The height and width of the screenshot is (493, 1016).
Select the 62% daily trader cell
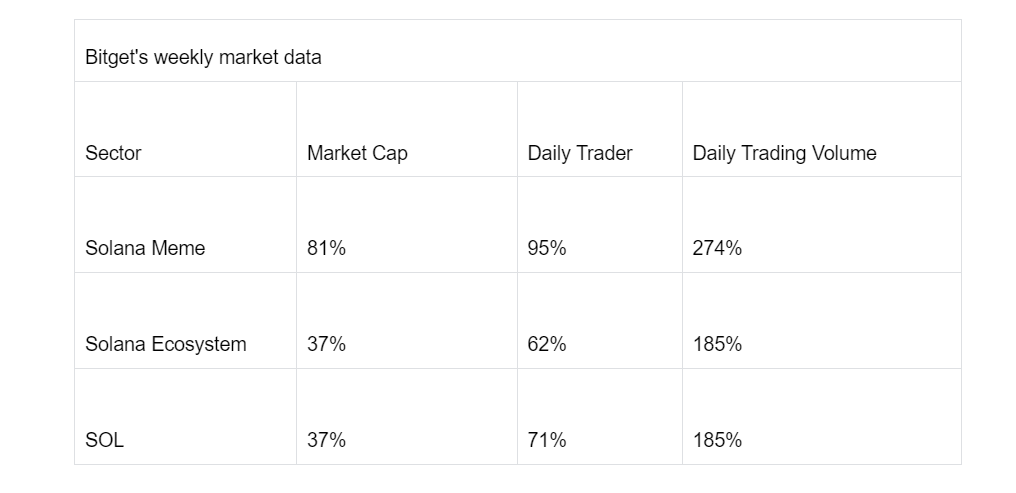(x=547, y=344)
